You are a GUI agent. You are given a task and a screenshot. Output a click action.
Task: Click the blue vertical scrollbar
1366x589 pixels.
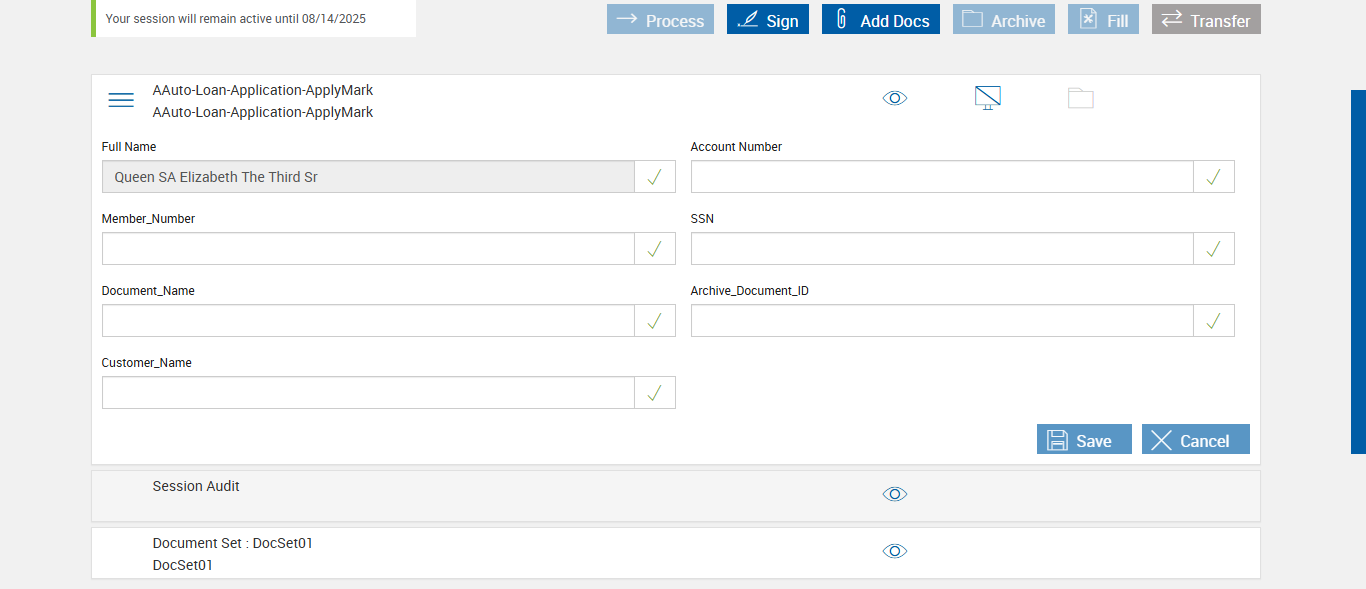[x=1358, y=272]
